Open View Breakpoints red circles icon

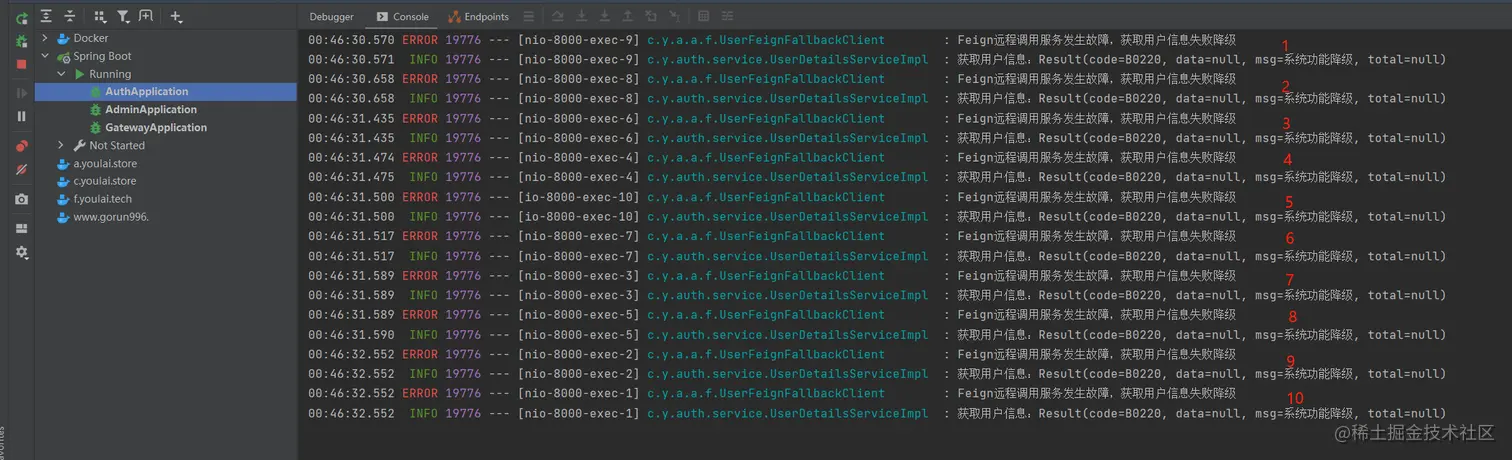(x=21, y=147)
